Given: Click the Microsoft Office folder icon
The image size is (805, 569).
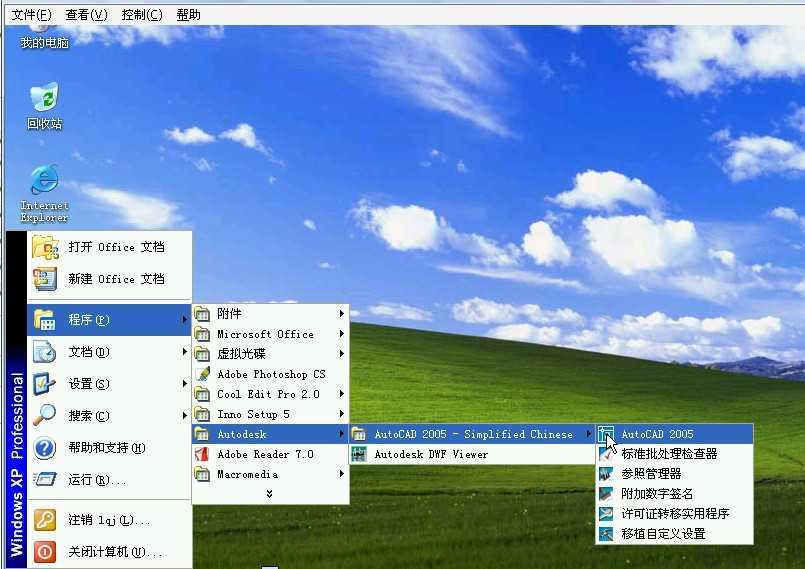Looking at the screenshot, I should 202,334.
